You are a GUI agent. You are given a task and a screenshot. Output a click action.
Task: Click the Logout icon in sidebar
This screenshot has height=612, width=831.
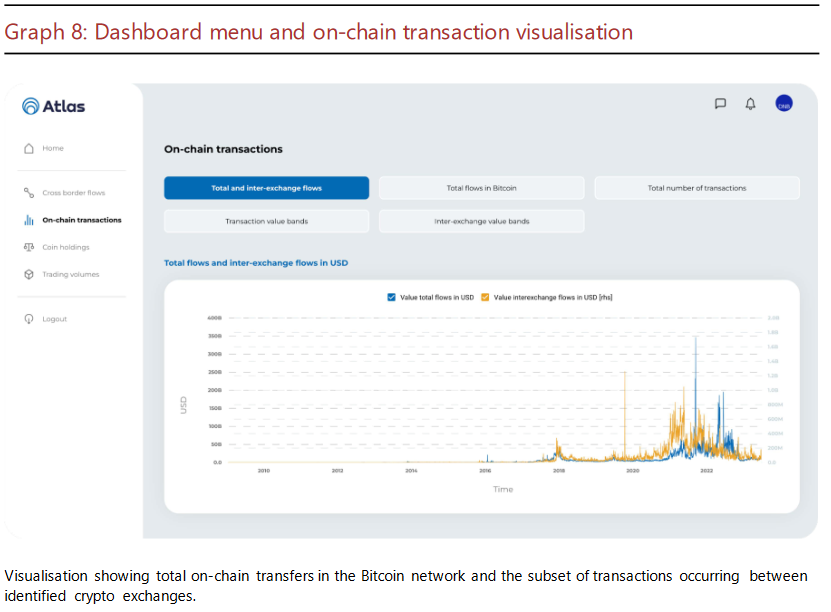click(x=29, y=319)
